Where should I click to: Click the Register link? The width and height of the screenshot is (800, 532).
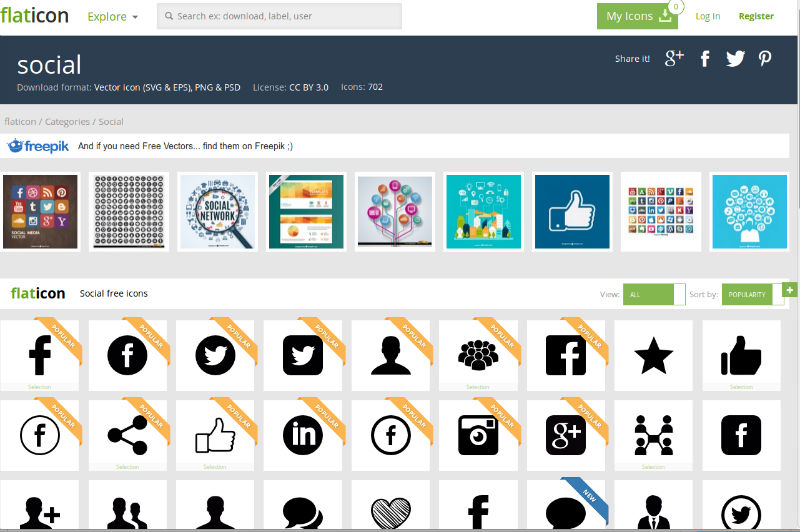point(756,16)
